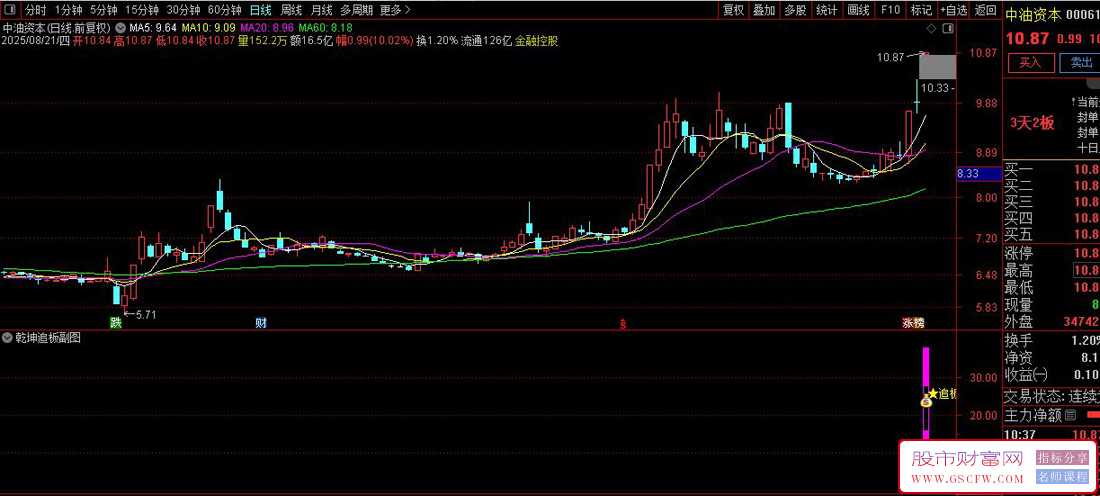The width and height of the screenshot is (1100, 496).
Task: Click the 外盘 34742 row
Action: point(1052,322)
